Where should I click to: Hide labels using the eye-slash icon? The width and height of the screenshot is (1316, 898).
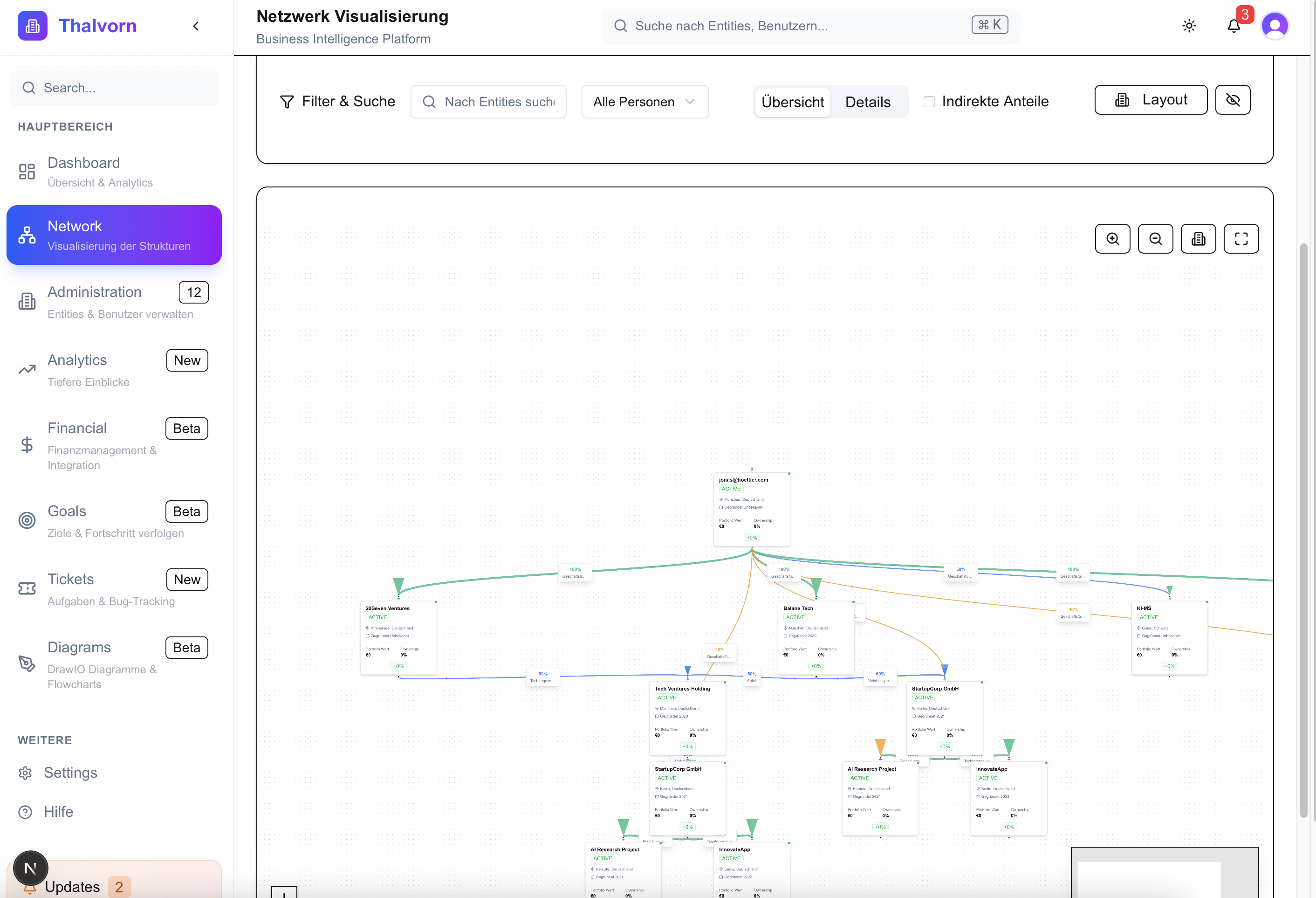click(1233, 100)
